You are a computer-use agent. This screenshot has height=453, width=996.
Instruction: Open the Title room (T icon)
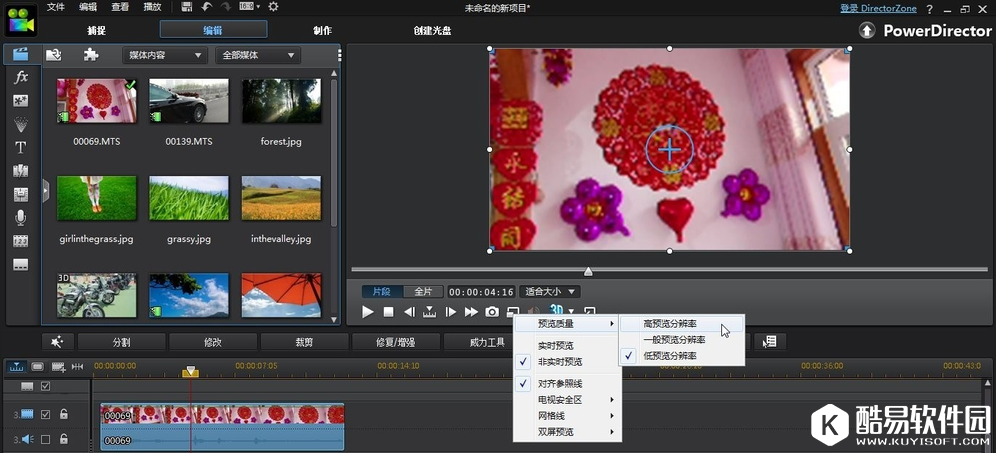20,147
